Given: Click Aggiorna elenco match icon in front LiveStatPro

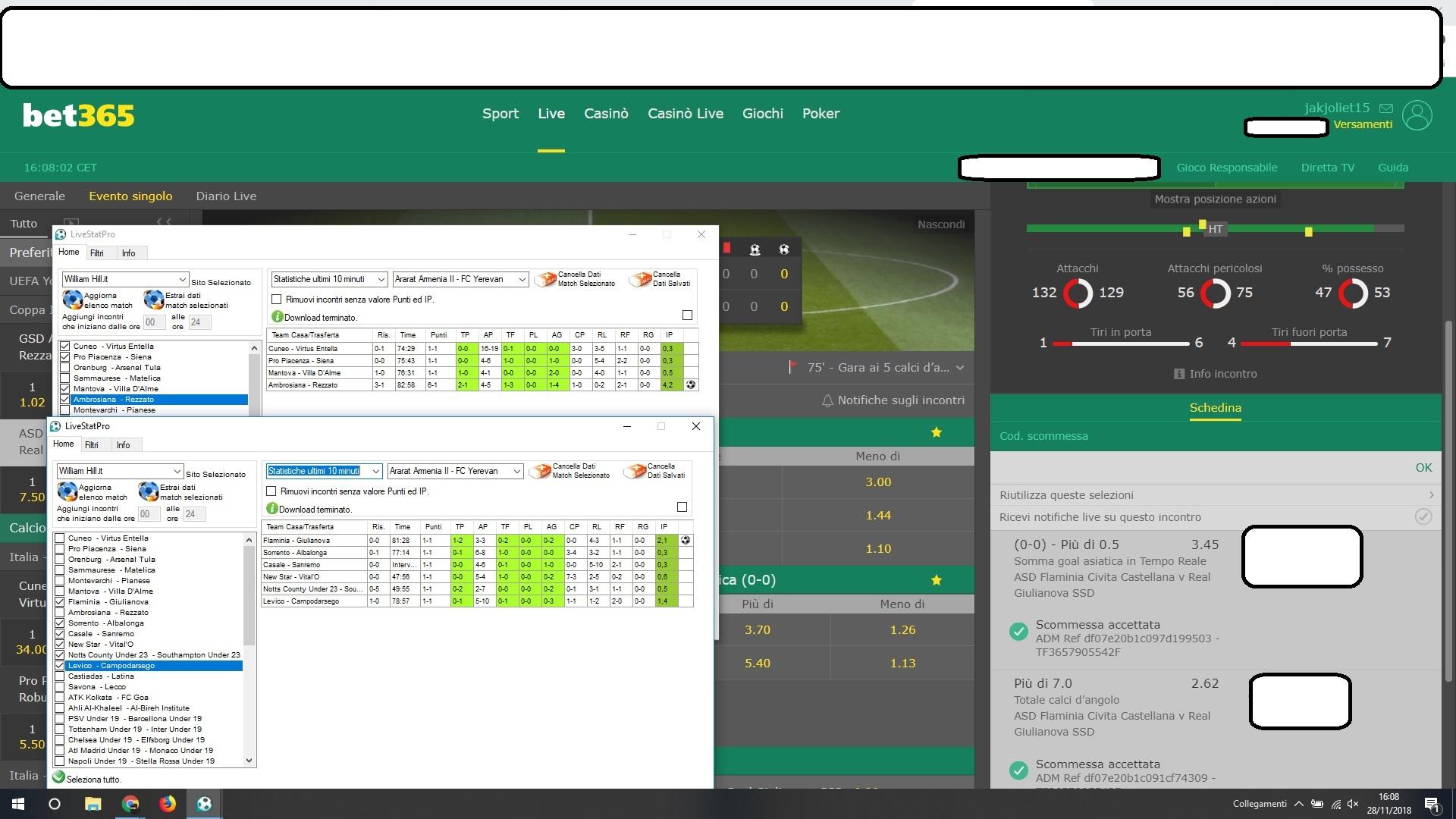Looking at the screenshot, I should 67,491.
